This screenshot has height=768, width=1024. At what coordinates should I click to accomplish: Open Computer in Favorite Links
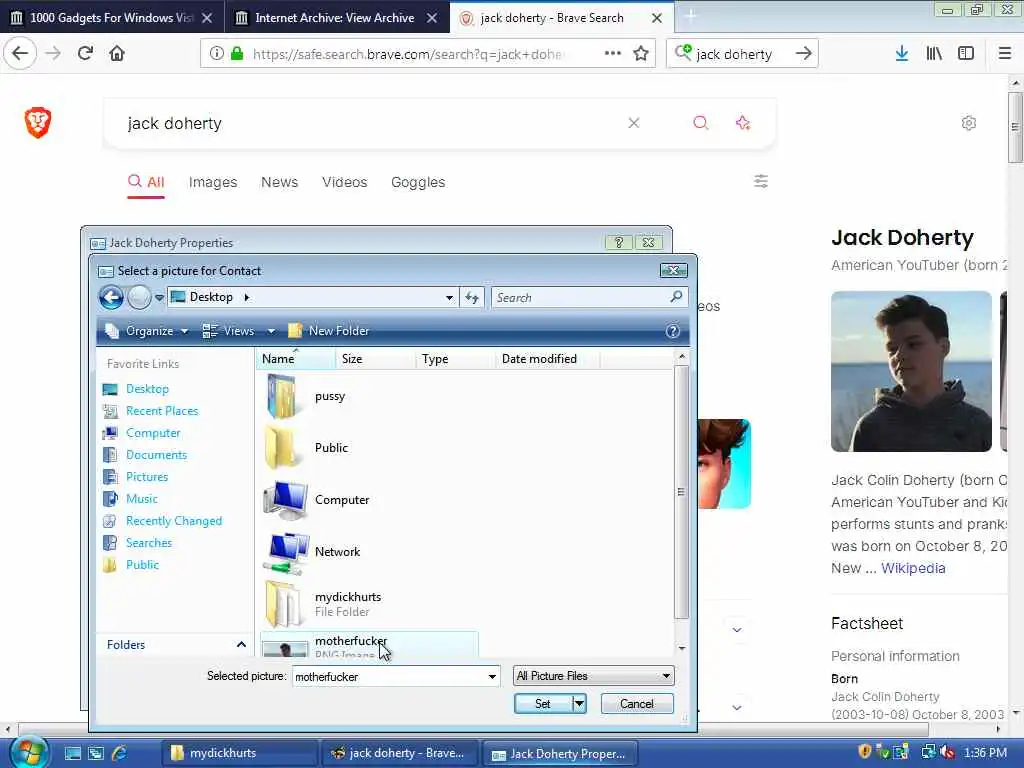pos(141,433)
